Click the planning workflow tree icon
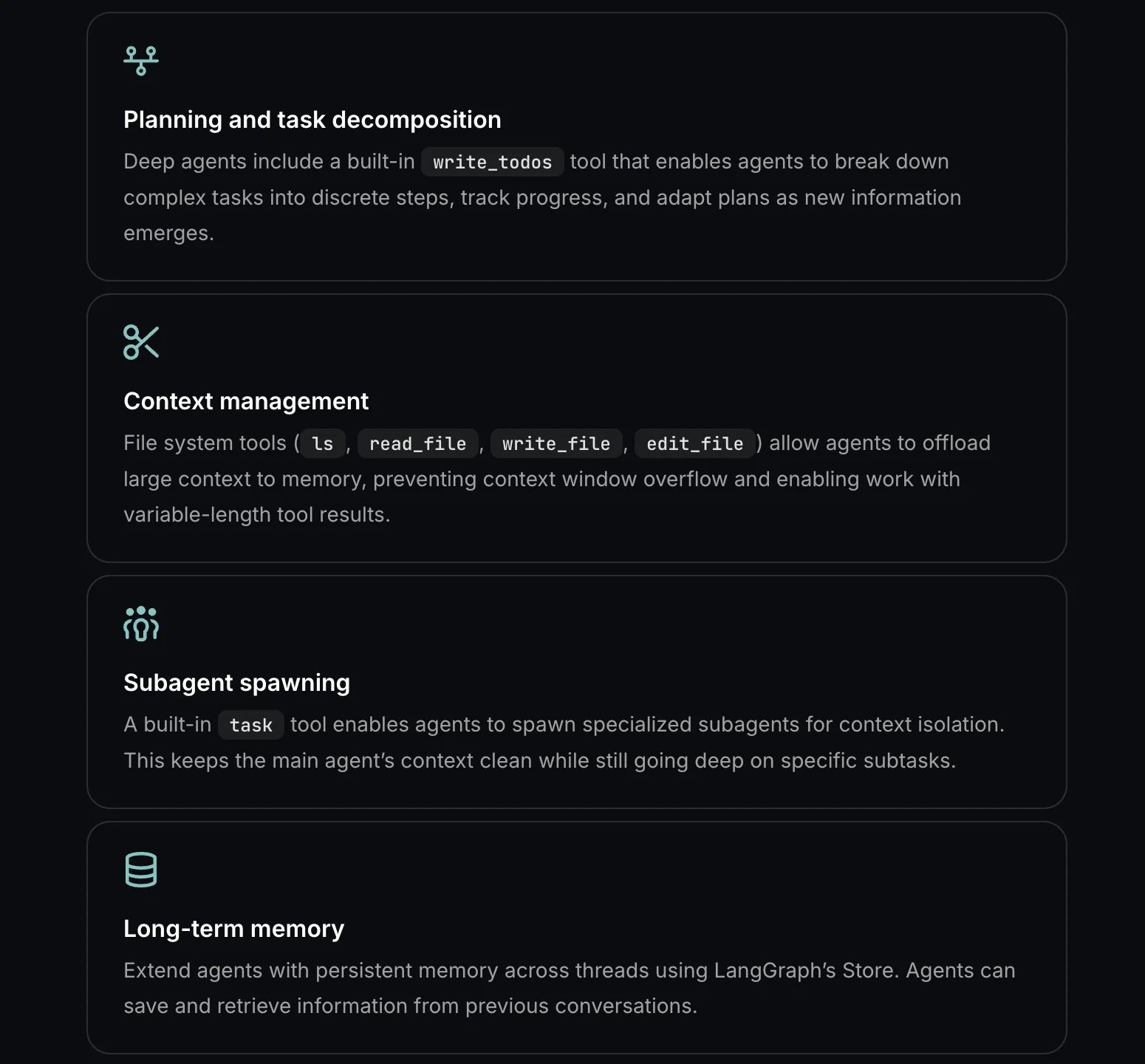The width and height of the screenshot is (1145, 1064). [x=141, y=61]
